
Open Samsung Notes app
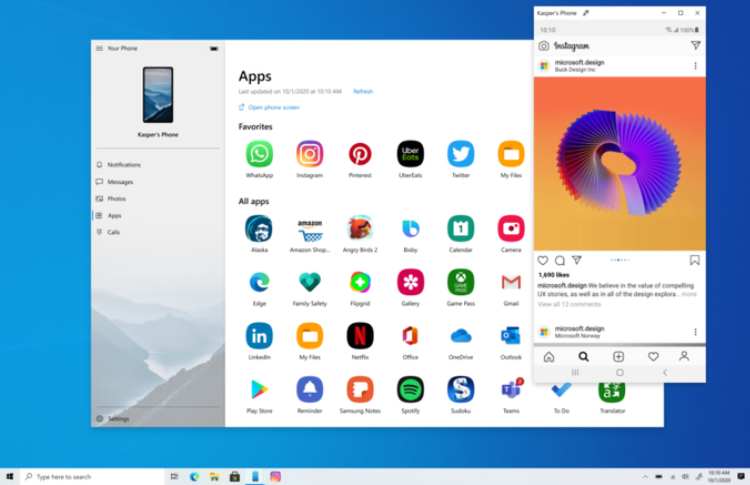[360, 389]
